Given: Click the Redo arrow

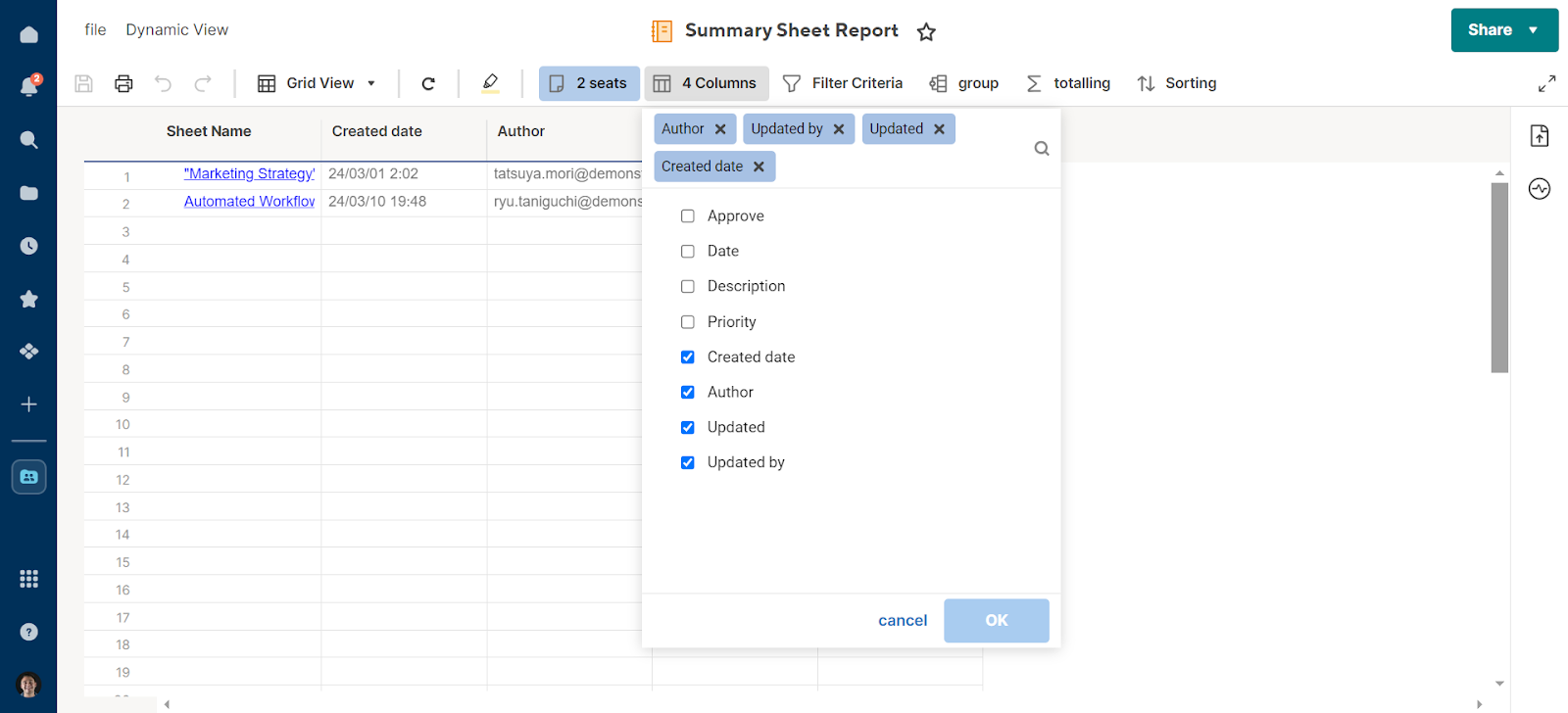Looking at the screenshot, I should point(202,83).
